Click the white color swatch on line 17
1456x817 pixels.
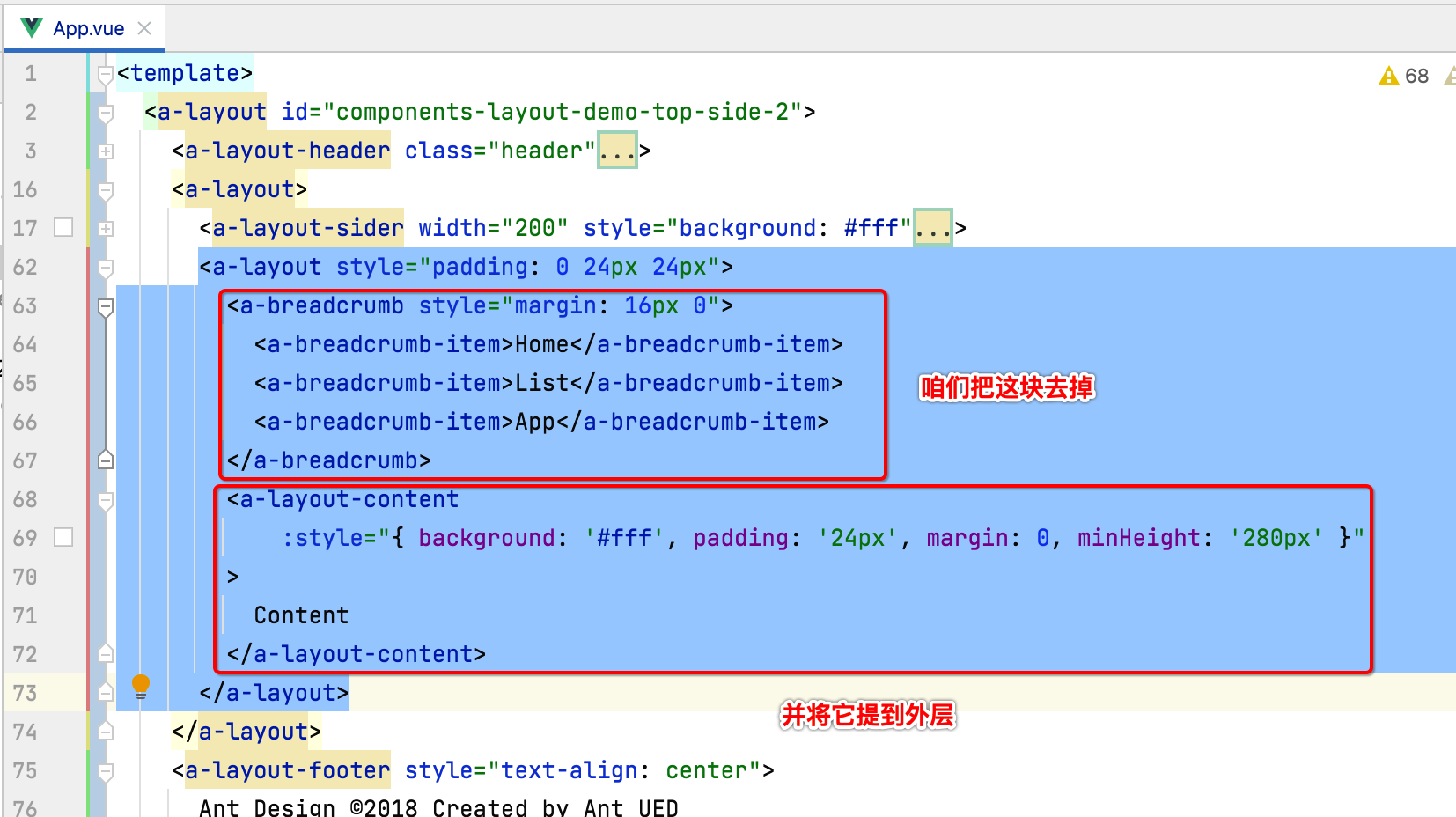pos(63,227)
